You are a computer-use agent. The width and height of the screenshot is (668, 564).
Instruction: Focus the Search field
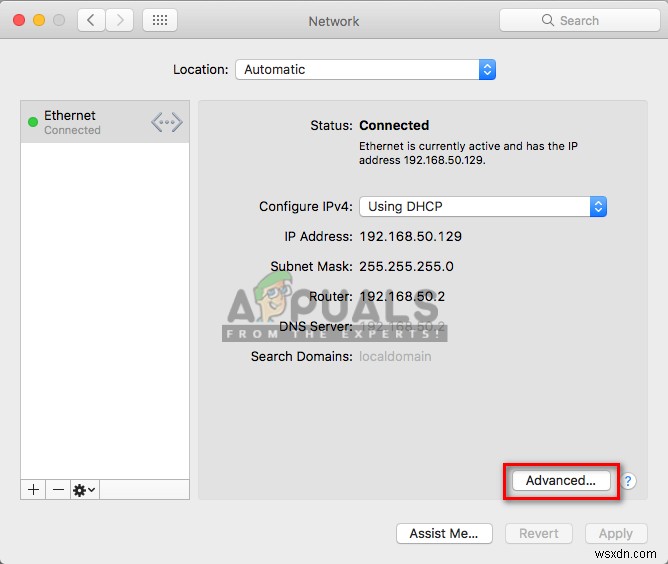coord(578,20)
